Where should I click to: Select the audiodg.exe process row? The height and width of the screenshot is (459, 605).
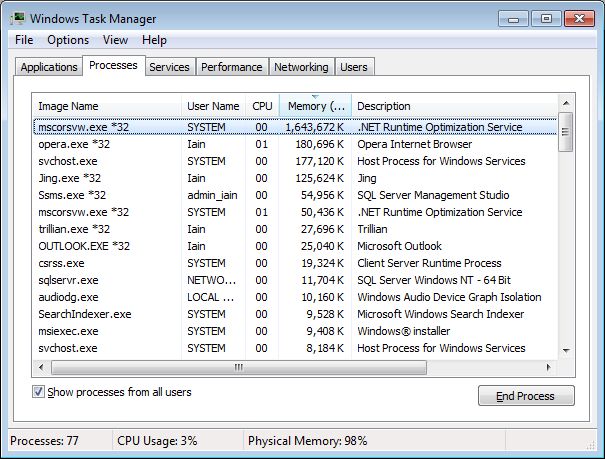pyautogui.click(x=296, y=297)
